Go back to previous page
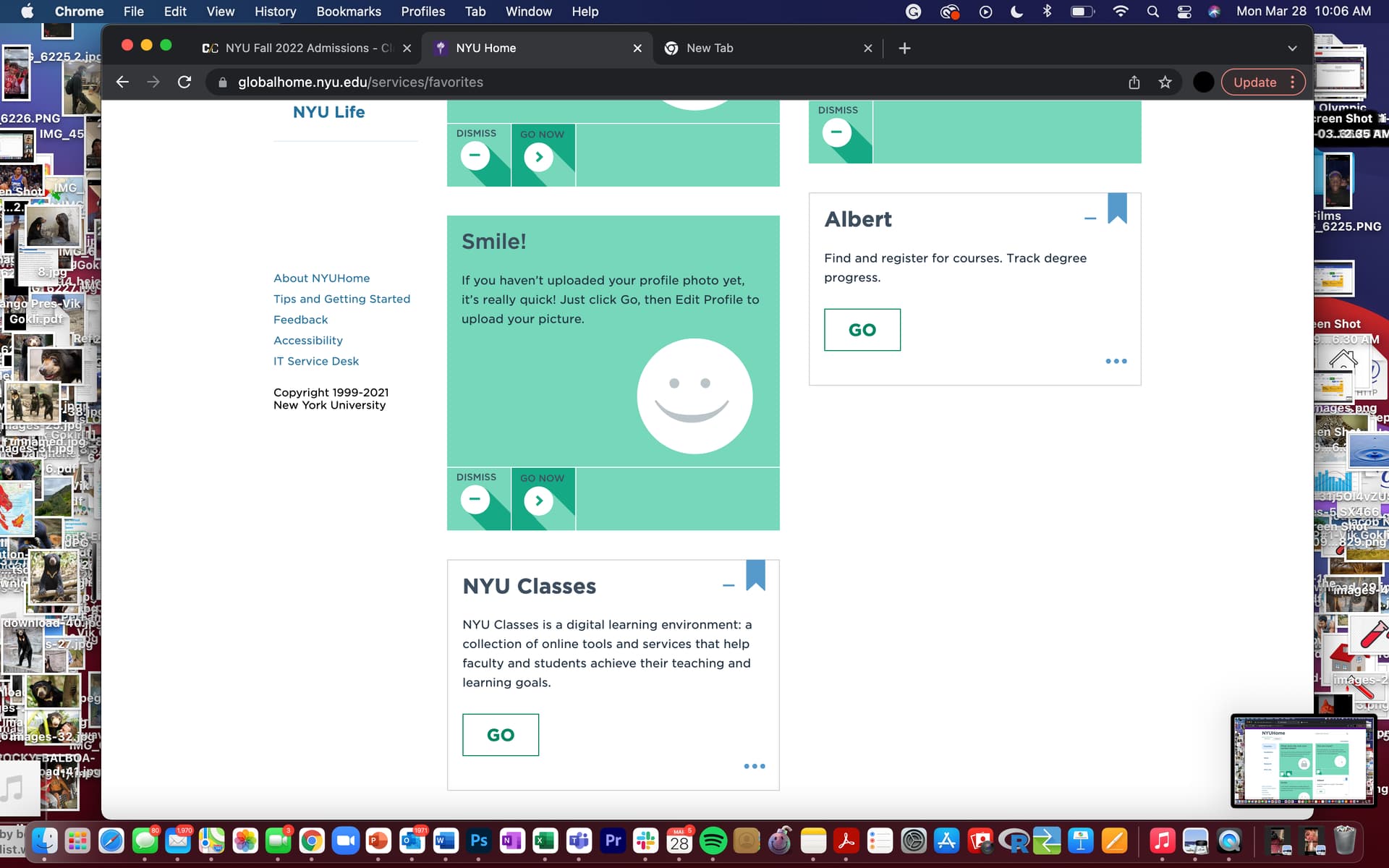This screenshot has height=868, width=1389. click(122, 82)
